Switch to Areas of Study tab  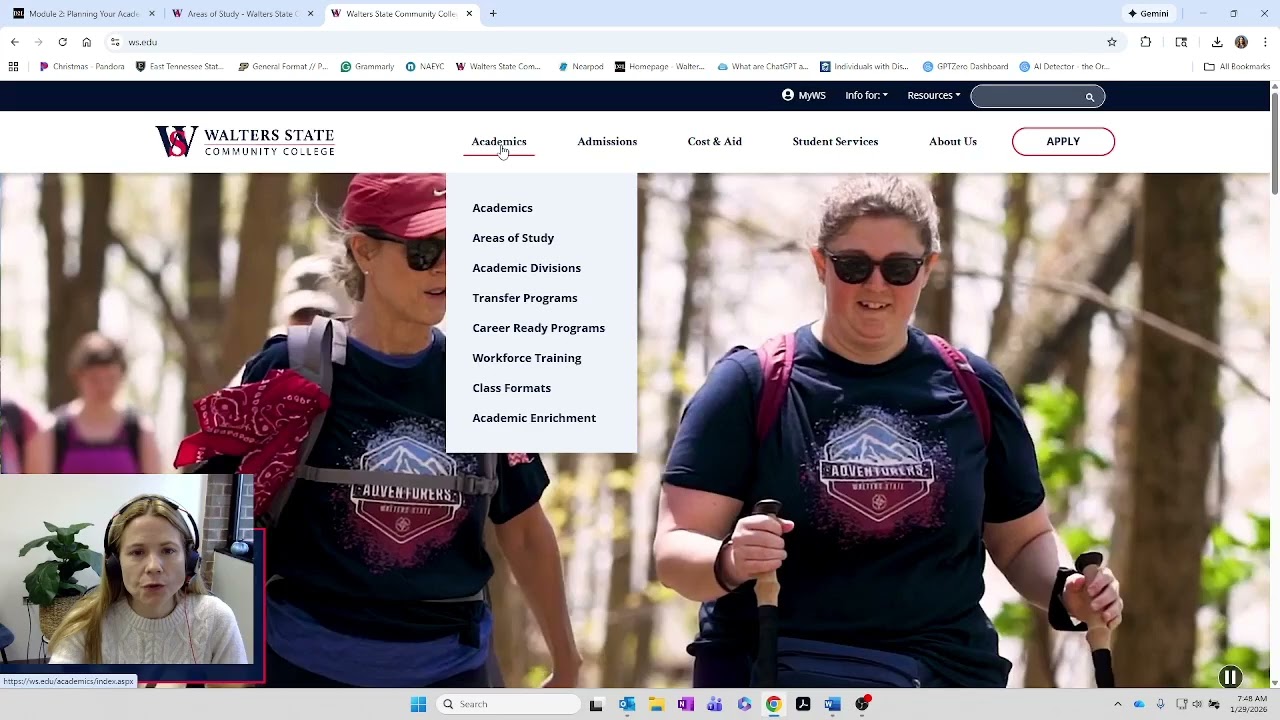pos(242,14)
